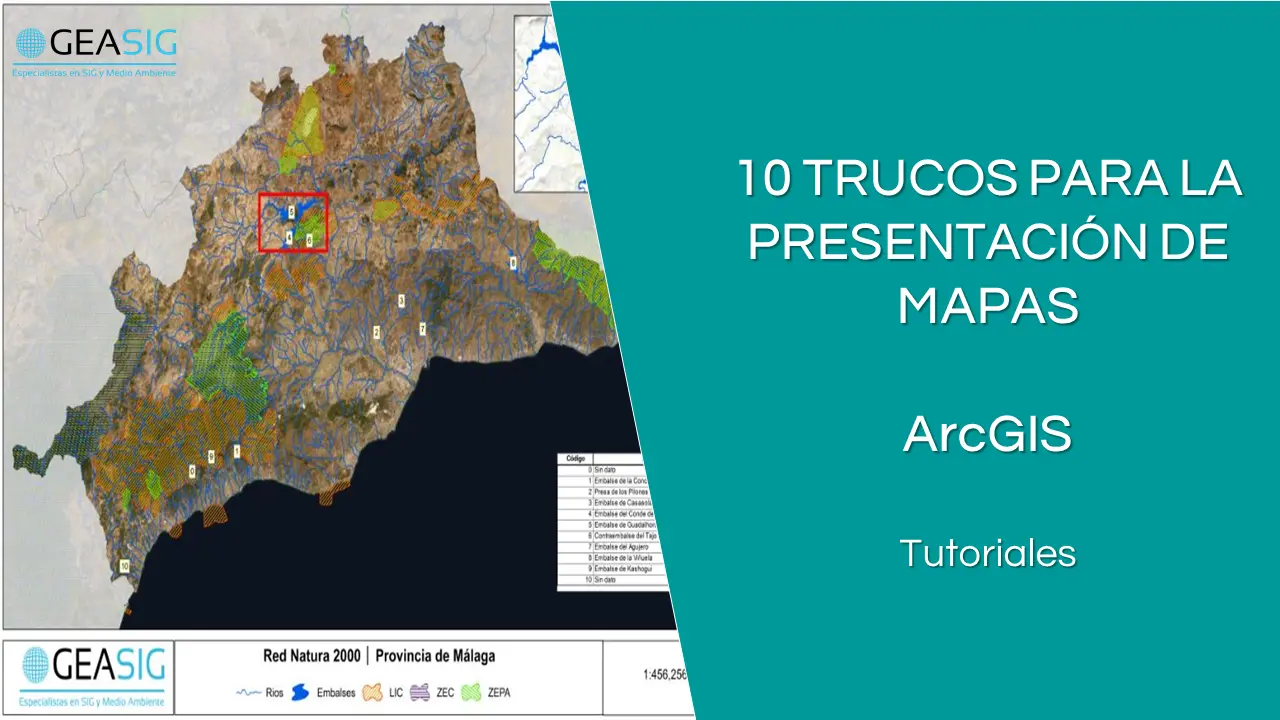Click the orange LIC legend symbol
The width and height of the screenshot is (1280, 720).
[x=373, y=692]
